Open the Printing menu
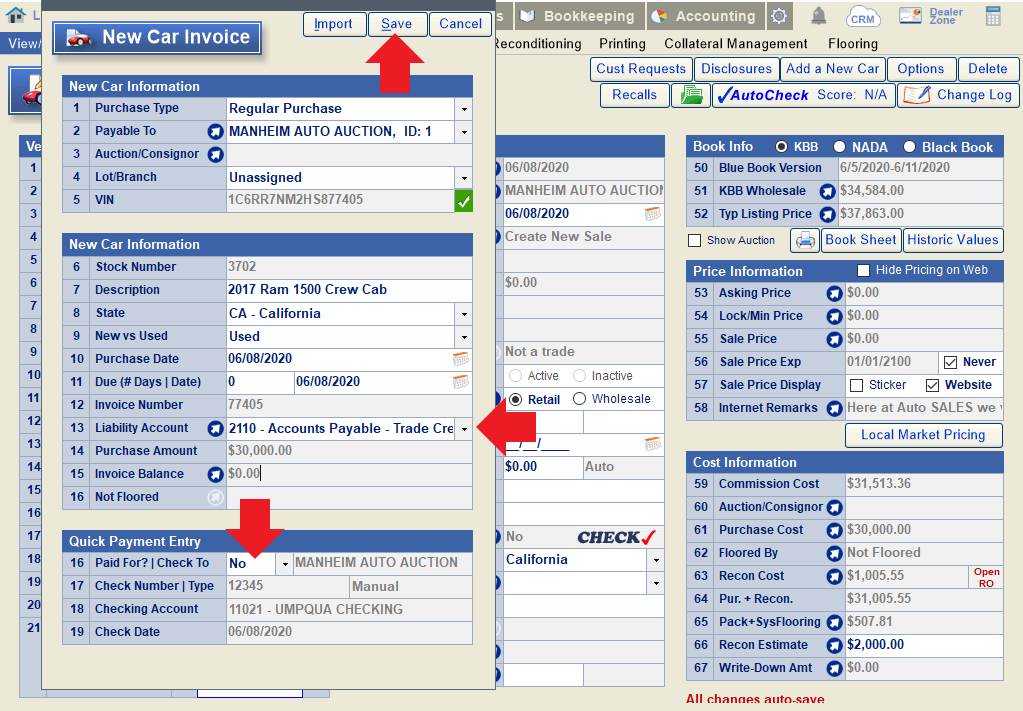 coord(622,44)
